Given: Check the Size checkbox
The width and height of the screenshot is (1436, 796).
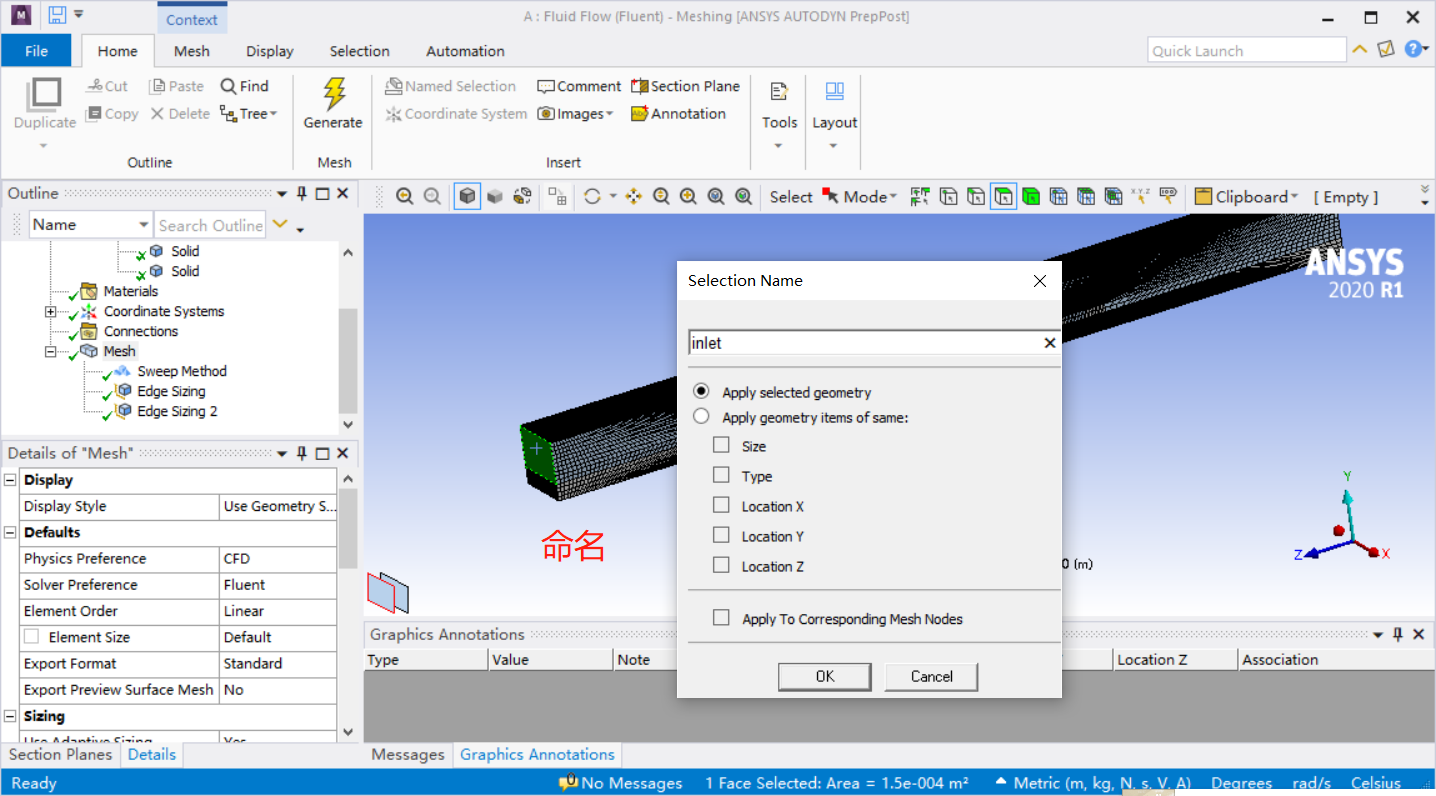Looking at the screenshot, I should point(721,445).
